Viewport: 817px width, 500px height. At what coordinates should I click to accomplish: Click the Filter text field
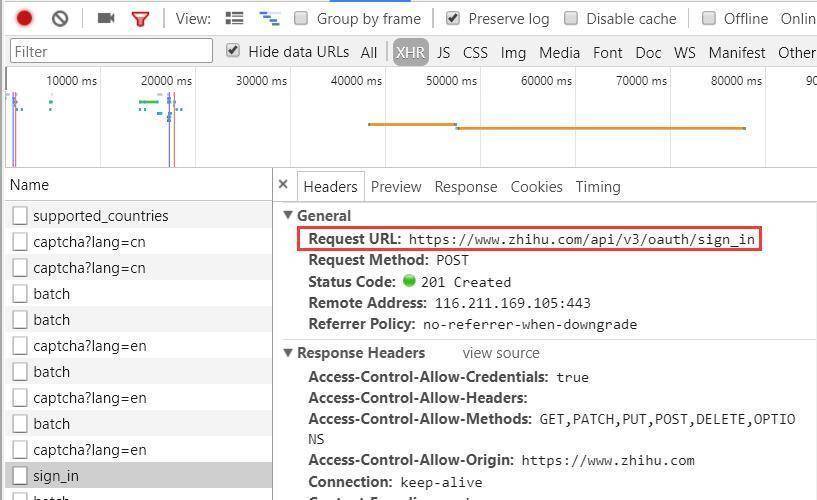[x=111, y=51]
